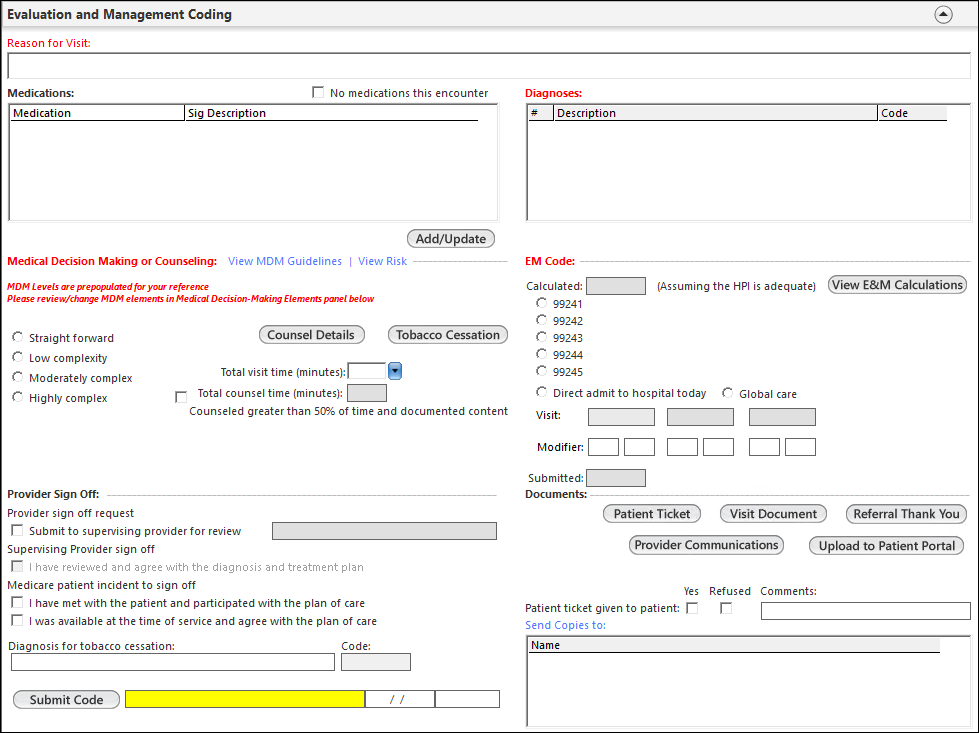Click View E&M Calculations button

(897, 285)
